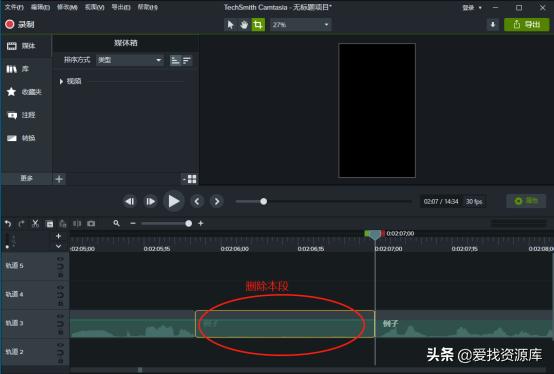Image resolution: width=554 pixels, height=374 pixels.
Task: Toggle visibility eye on Track 2 (轨道 2)
Action: pyautogui.click(x=60, y=346)
